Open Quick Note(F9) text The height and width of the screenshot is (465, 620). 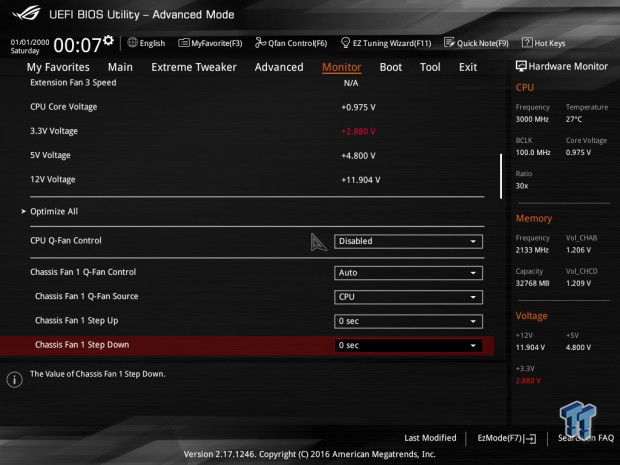(x=483, y=43)
